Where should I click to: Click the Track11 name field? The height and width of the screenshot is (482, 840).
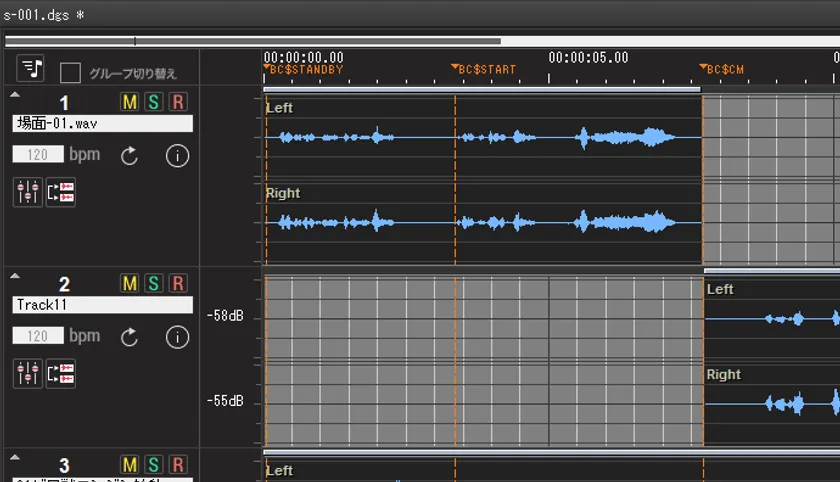click(102, 305)
